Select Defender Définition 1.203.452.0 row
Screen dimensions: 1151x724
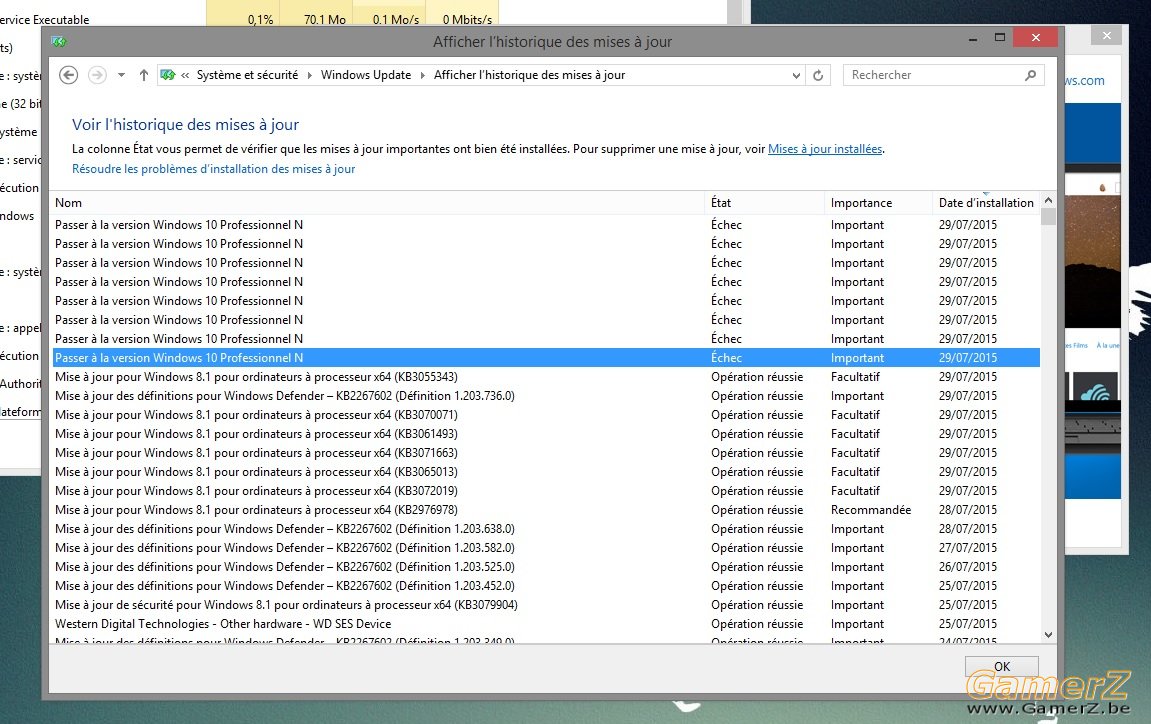545,587
